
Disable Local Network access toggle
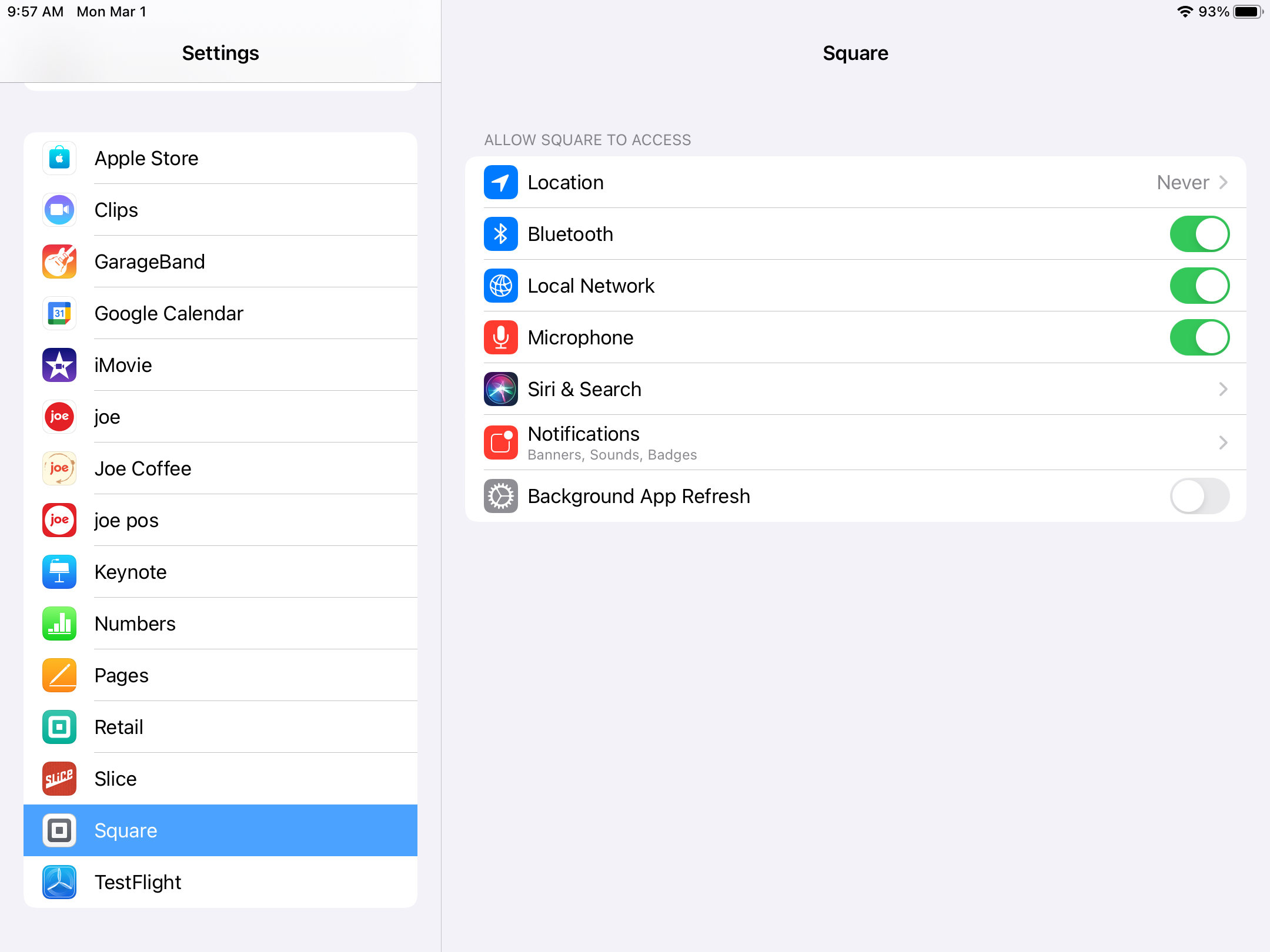point(1199,286)
